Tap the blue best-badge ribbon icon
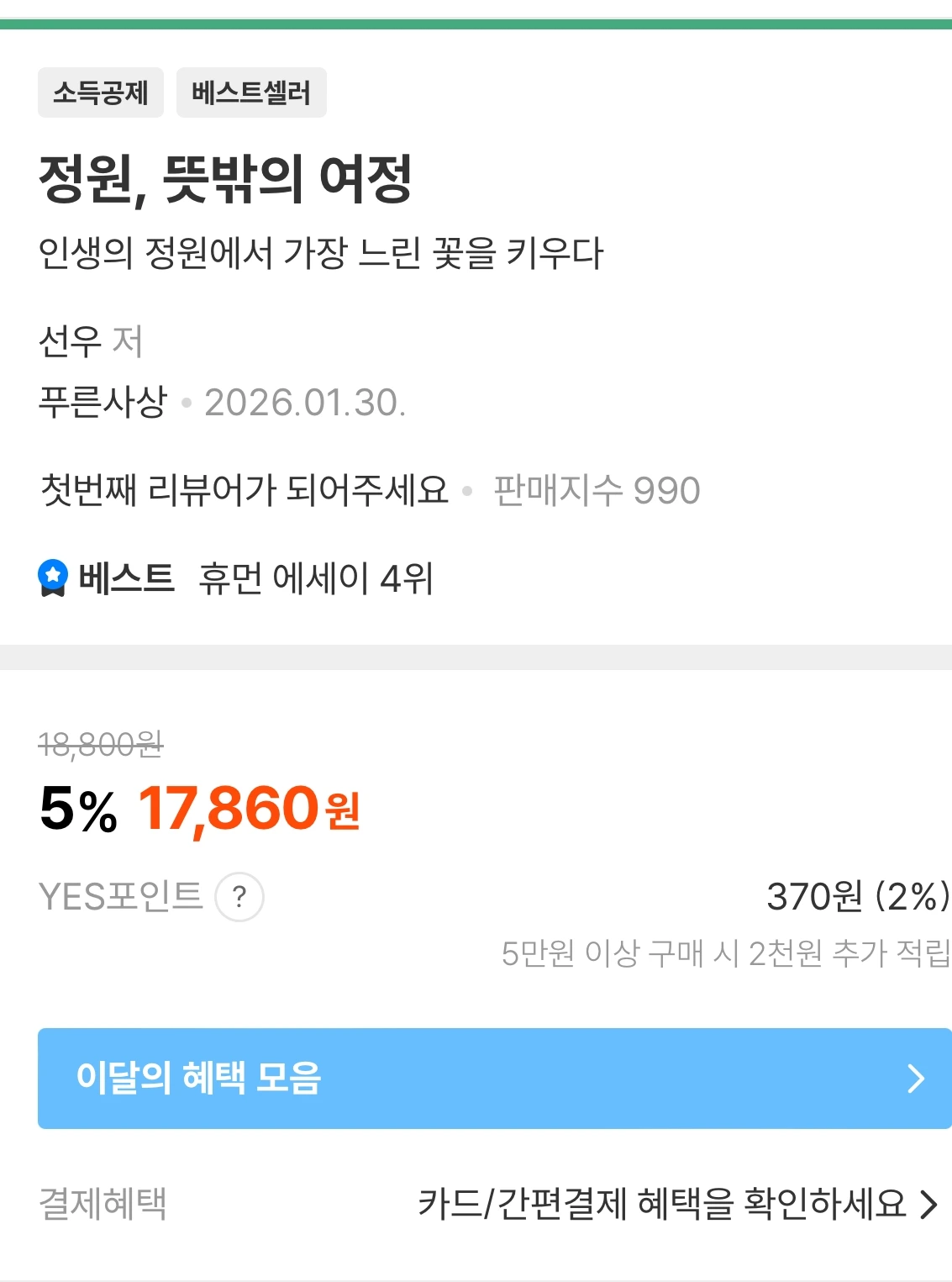This screenshot has width=952, height=1282. 53,578
